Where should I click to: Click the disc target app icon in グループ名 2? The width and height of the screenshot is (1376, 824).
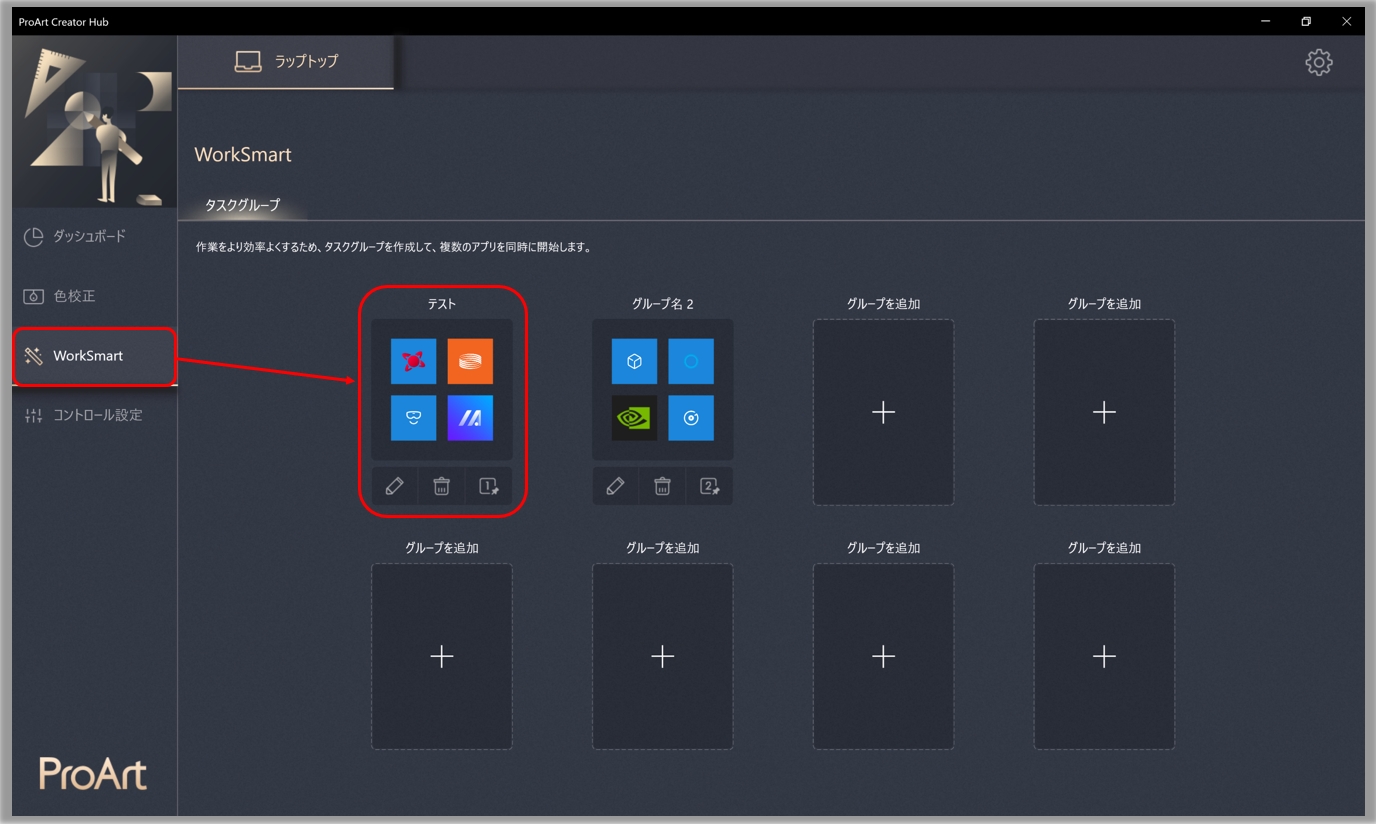click(691, 418)
